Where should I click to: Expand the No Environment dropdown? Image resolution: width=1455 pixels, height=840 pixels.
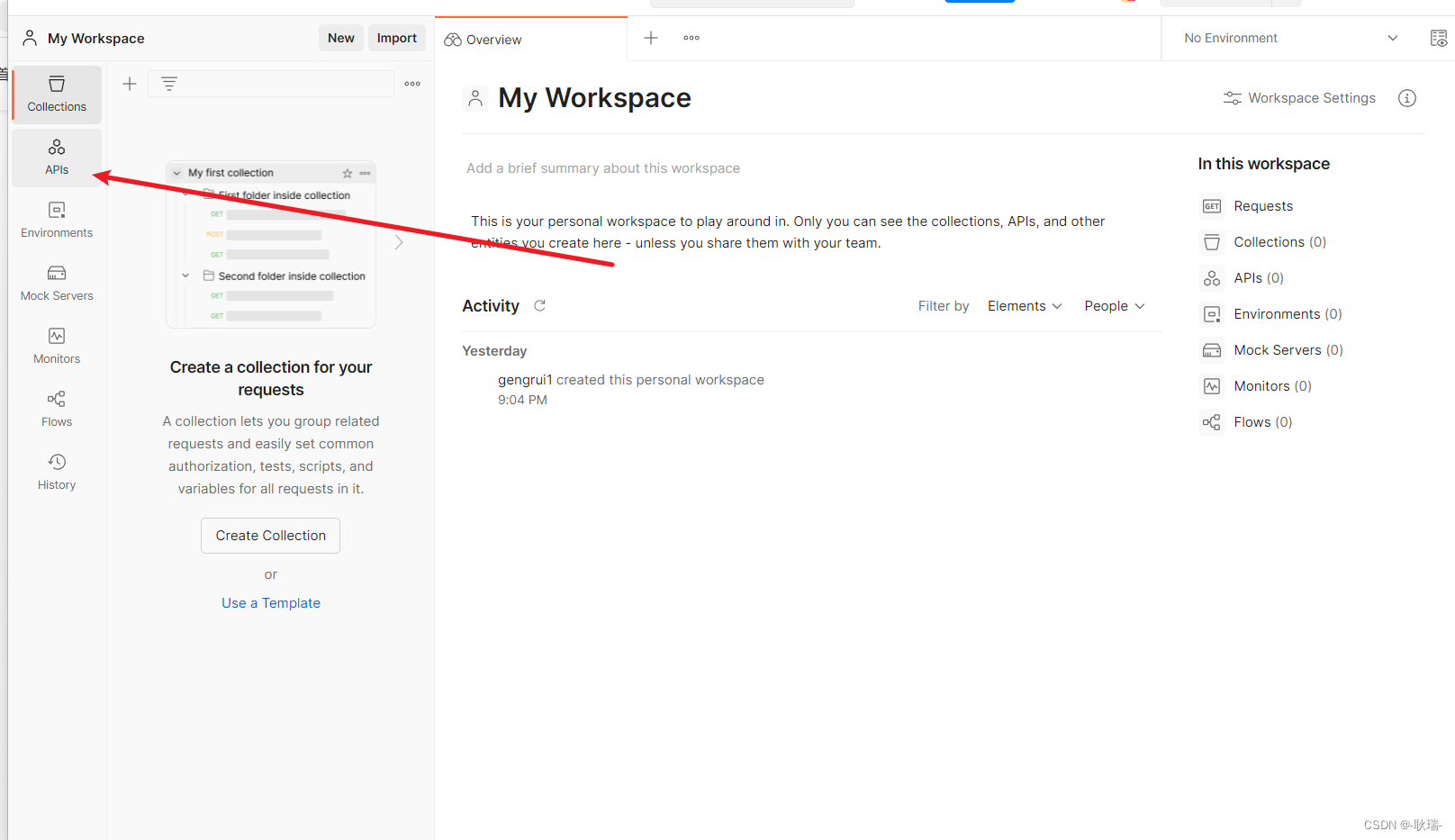(1290, 38)
